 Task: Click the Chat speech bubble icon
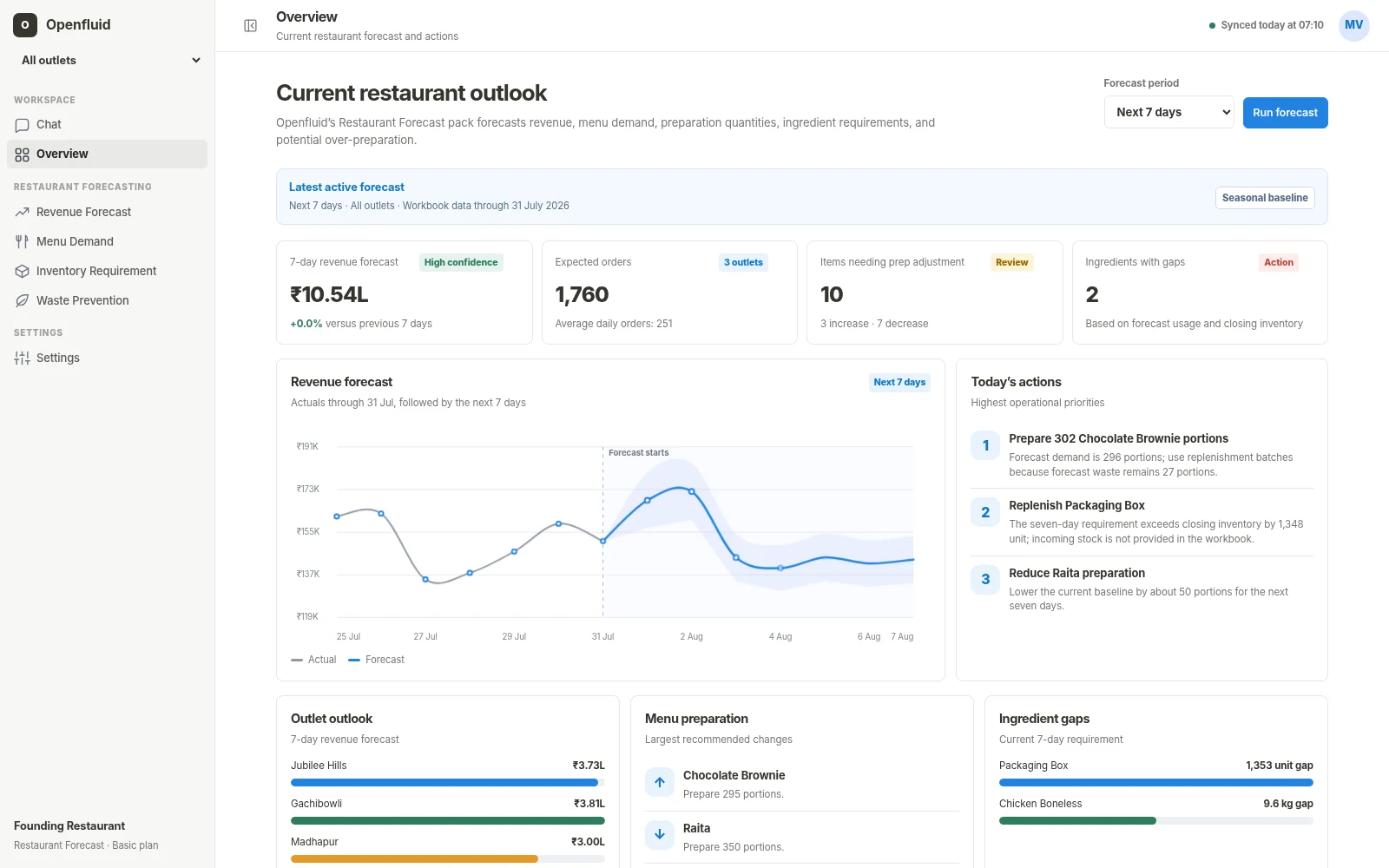23,125
